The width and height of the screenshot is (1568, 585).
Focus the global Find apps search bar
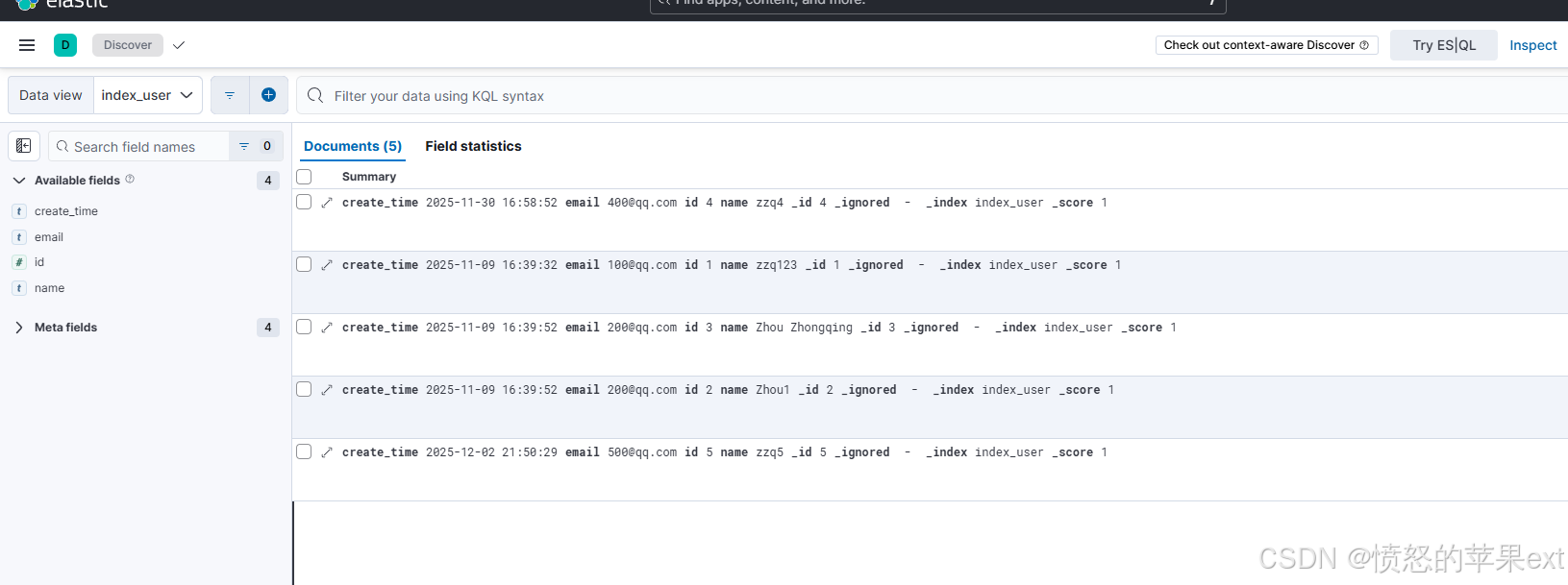(x=937, y=5)
